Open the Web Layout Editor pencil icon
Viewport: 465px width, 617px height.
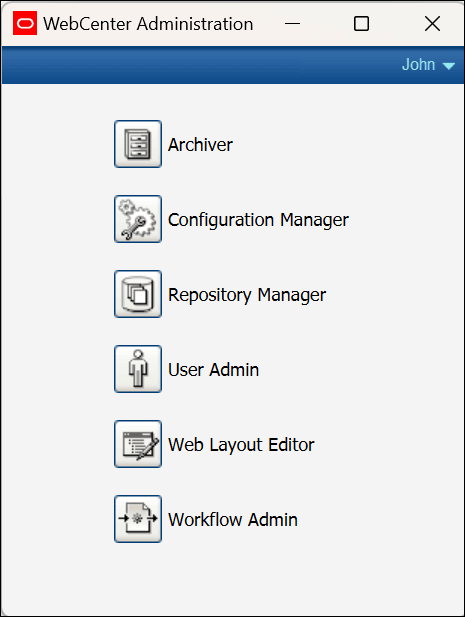tap(138, 444)
